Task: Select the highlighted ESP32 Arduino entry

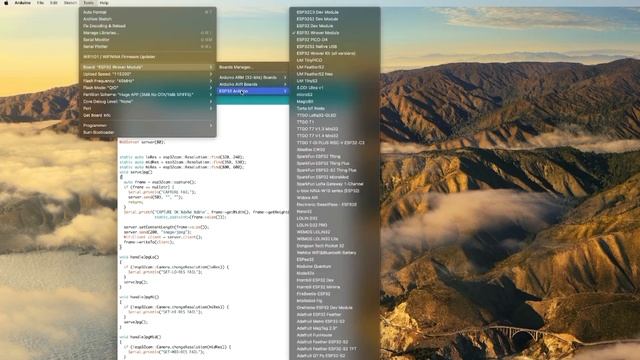Action: coord(253,91)
